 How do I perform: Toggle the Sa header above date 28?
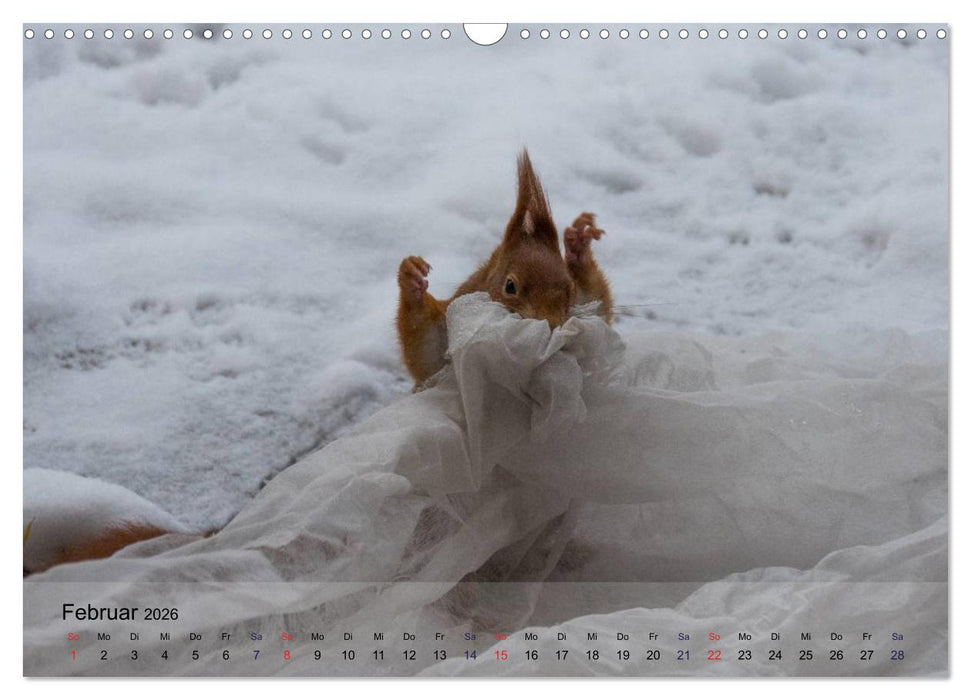pos(898,636)
